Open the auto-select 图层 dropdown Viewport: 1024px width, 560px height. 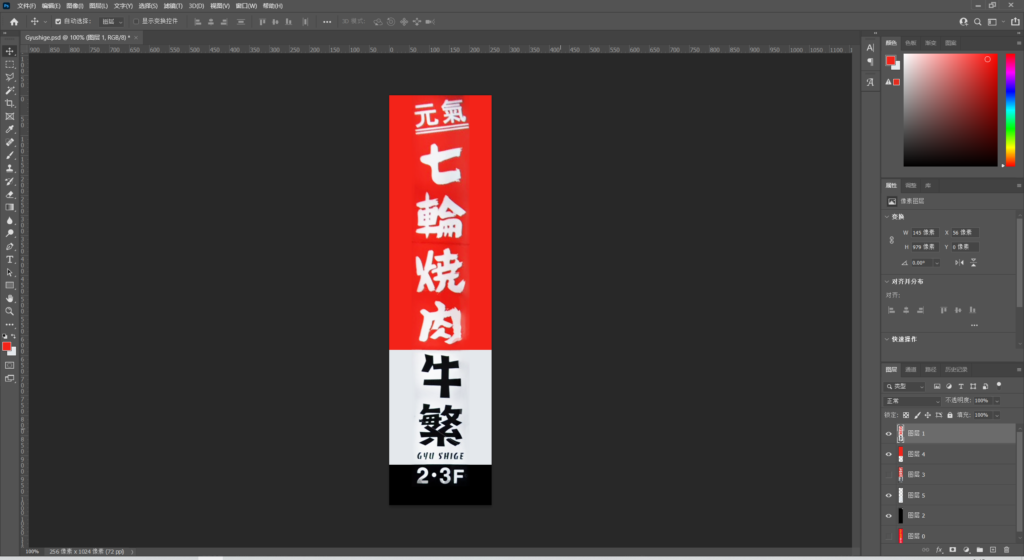pos(111,22)
